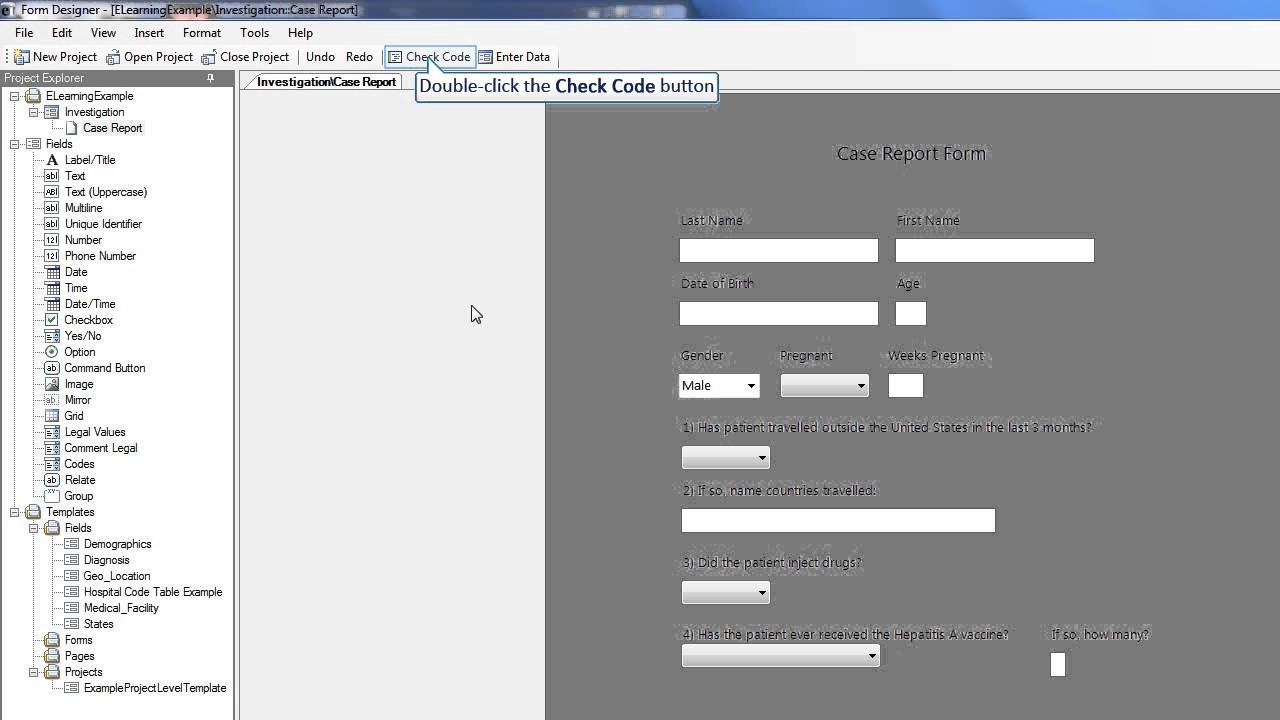Click the Check Code button
Screen dimensions: 1280x720
tap(429, 57)
